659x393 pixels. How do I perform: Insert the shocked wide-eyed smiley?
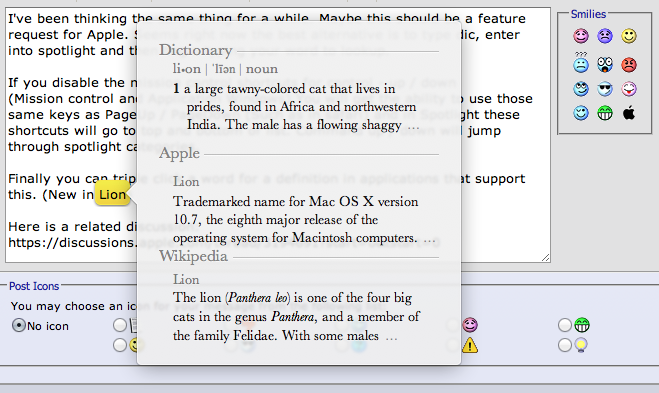point(605,64)
